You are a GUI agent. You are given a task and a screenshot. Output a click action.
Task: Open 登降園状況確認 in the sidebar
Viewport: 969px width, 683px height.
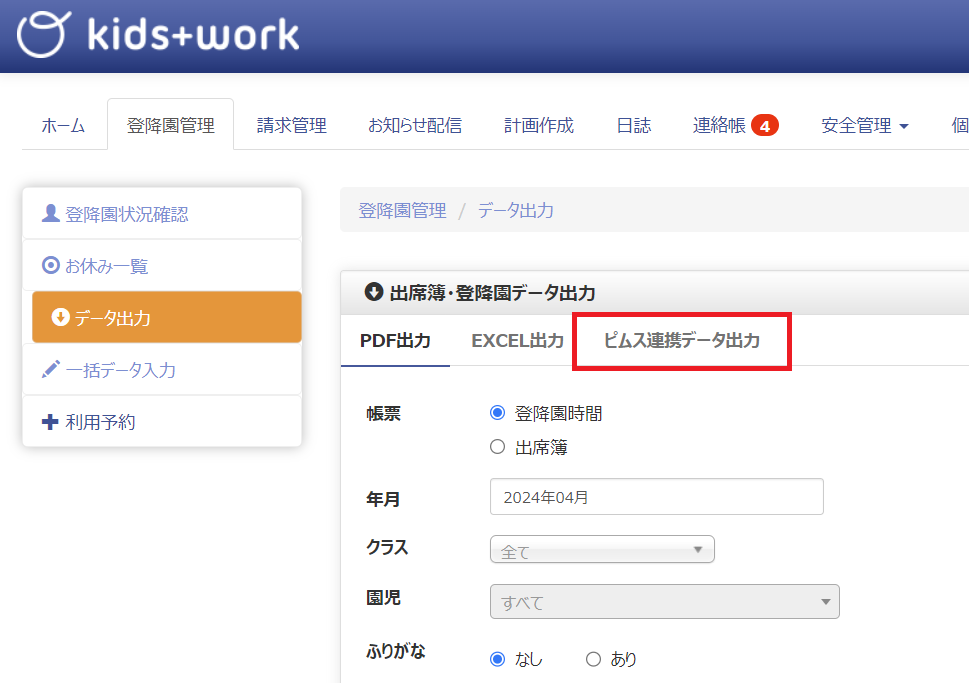click(162, 214)
